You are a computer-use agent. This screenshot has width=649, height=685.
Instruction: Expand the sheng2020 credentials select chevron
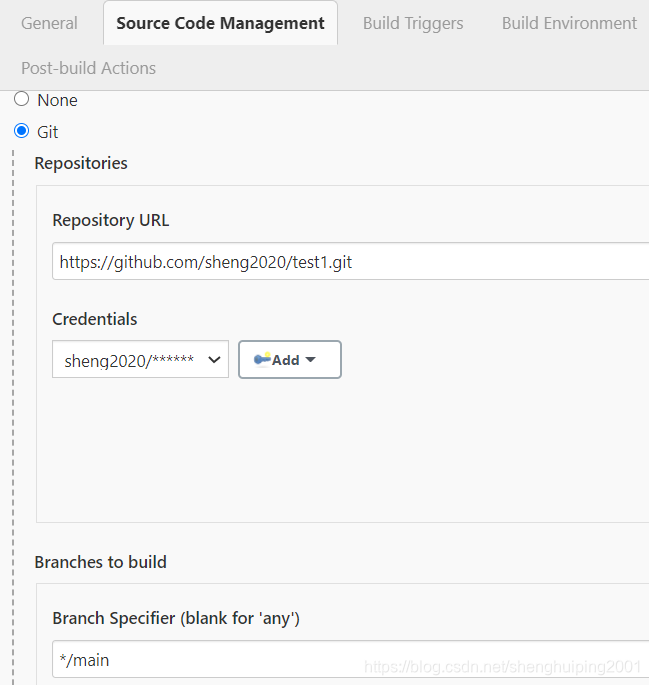coord(214,360)
